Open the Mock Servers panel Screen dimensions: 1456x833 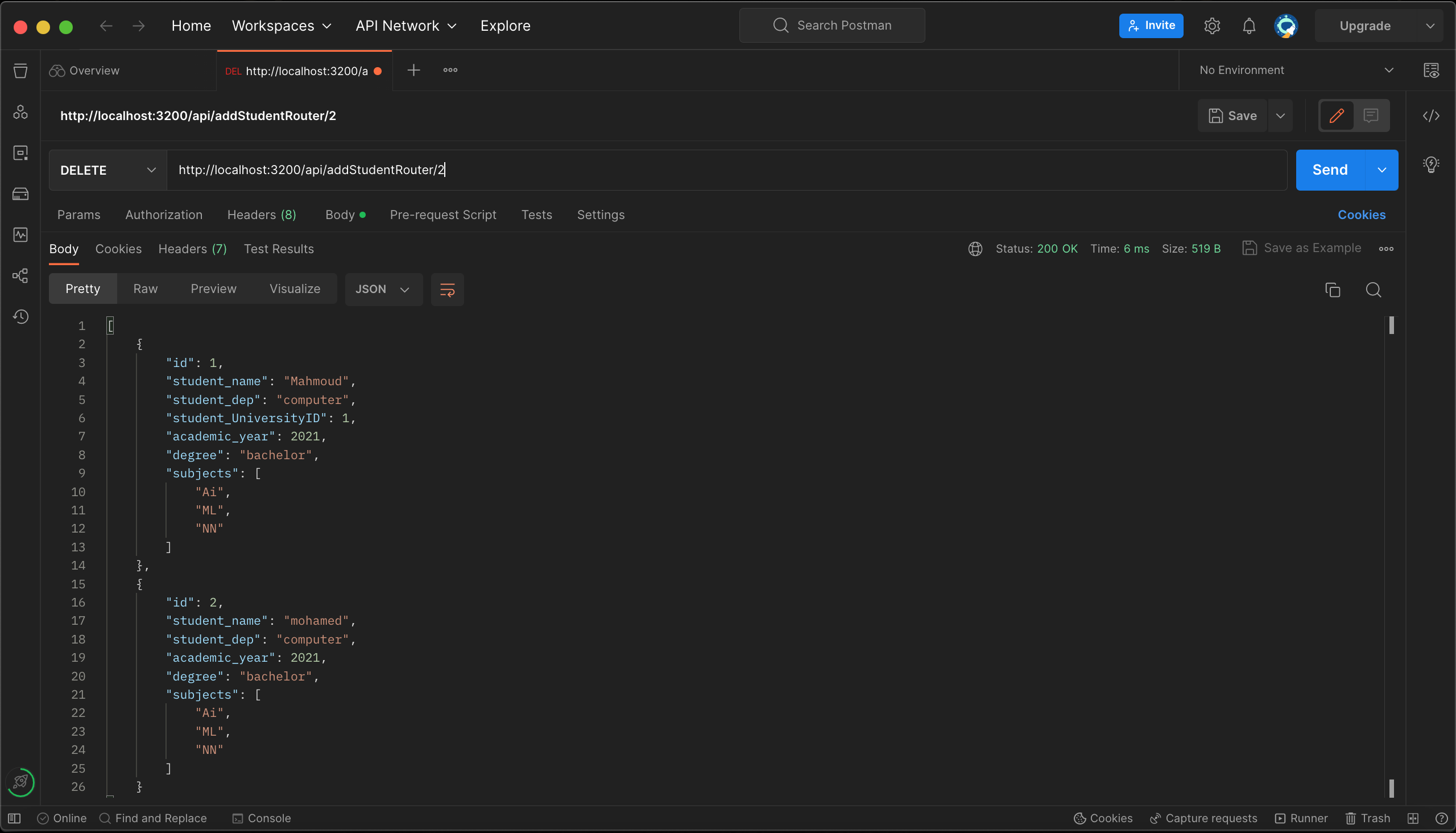pos(20,193)
